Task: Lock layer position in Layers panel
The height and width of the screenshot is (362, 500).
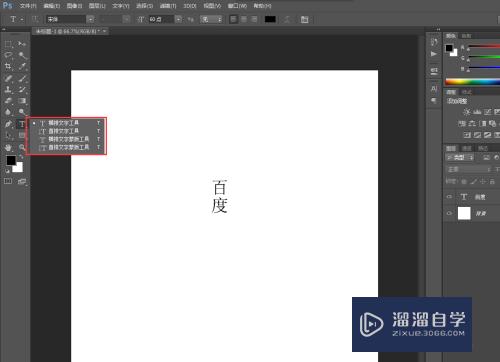Action: point(483,181)
